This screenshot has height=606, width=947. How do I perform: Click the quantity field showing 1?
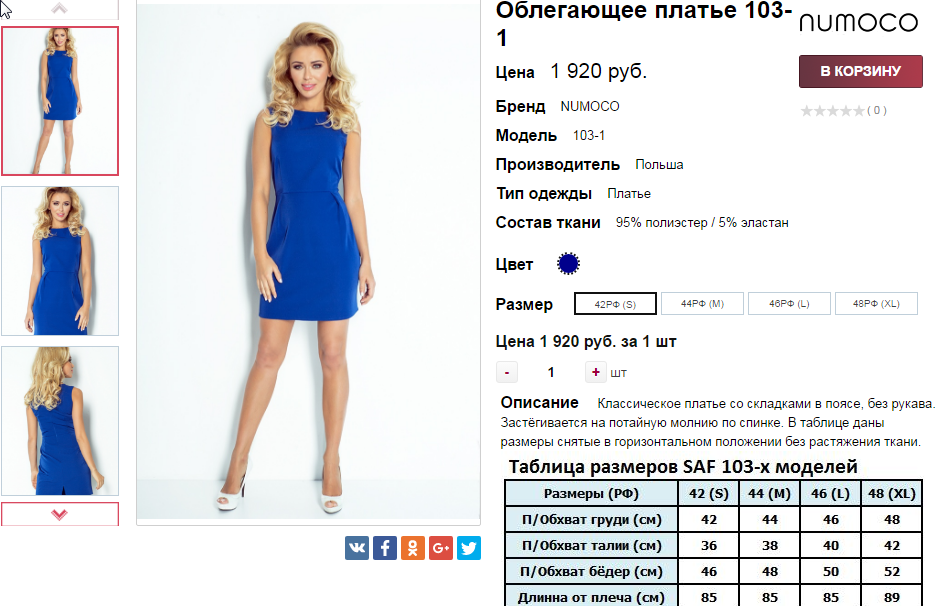(x=551, y=372)
